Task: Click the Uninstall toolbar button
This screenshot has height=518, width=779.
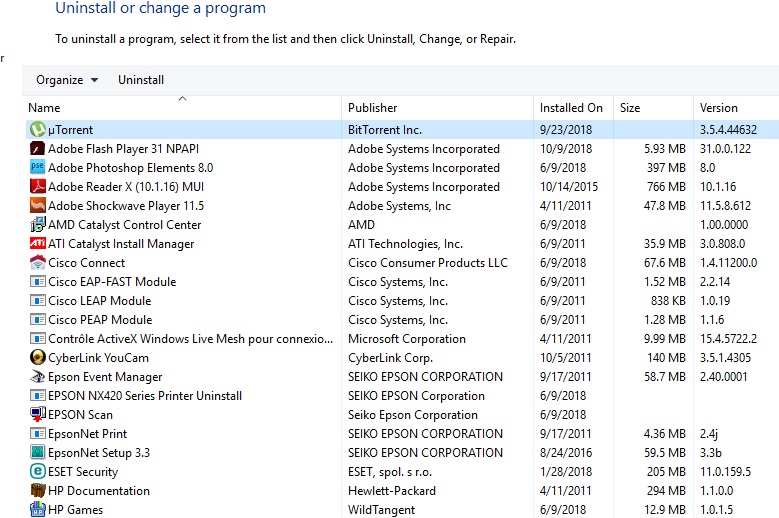Action: (141, 80)
